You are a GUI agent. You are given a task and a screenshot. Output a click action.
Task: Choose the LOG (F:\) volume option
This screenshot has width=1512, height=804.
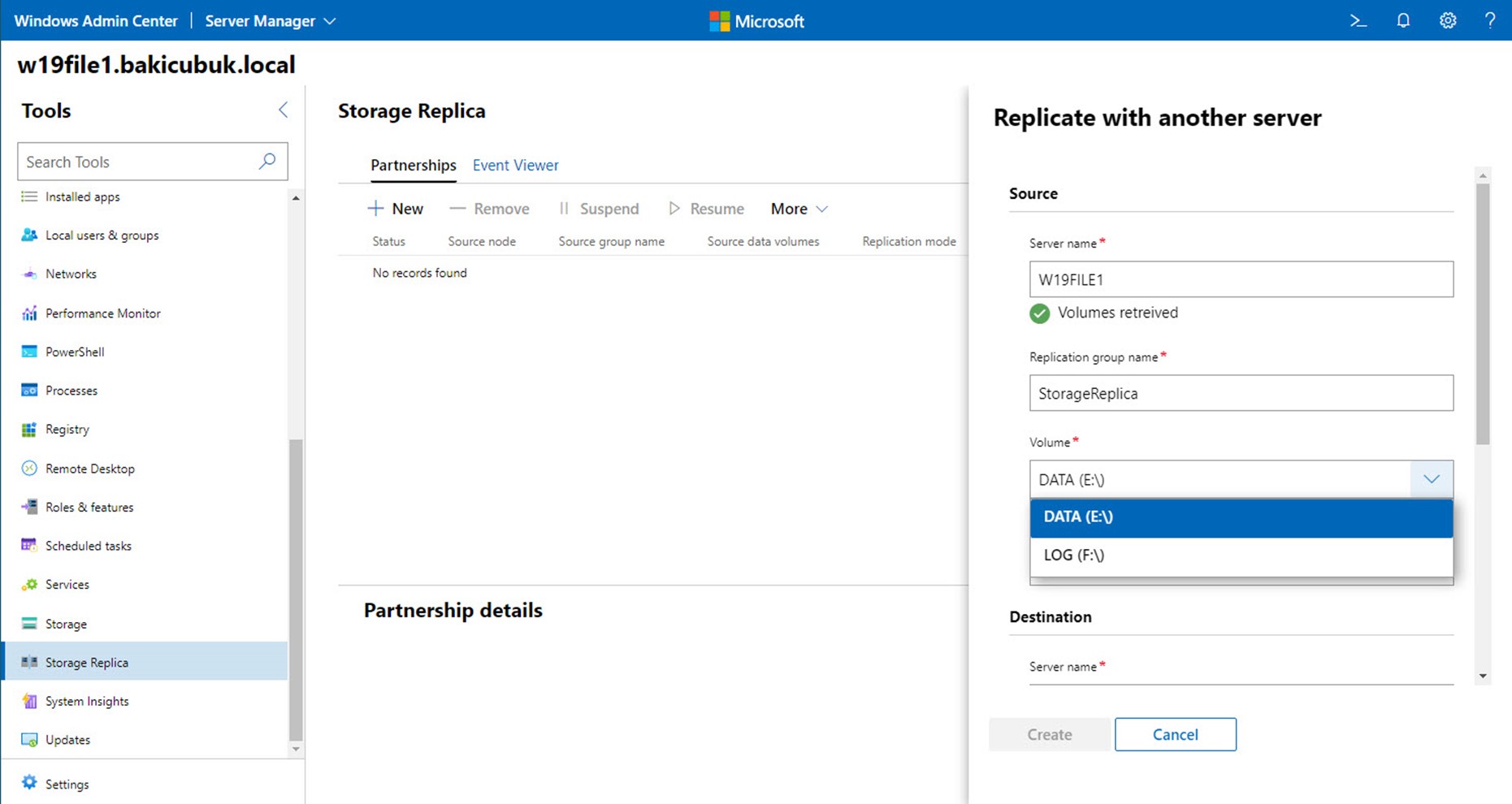tap(1241, 555)
